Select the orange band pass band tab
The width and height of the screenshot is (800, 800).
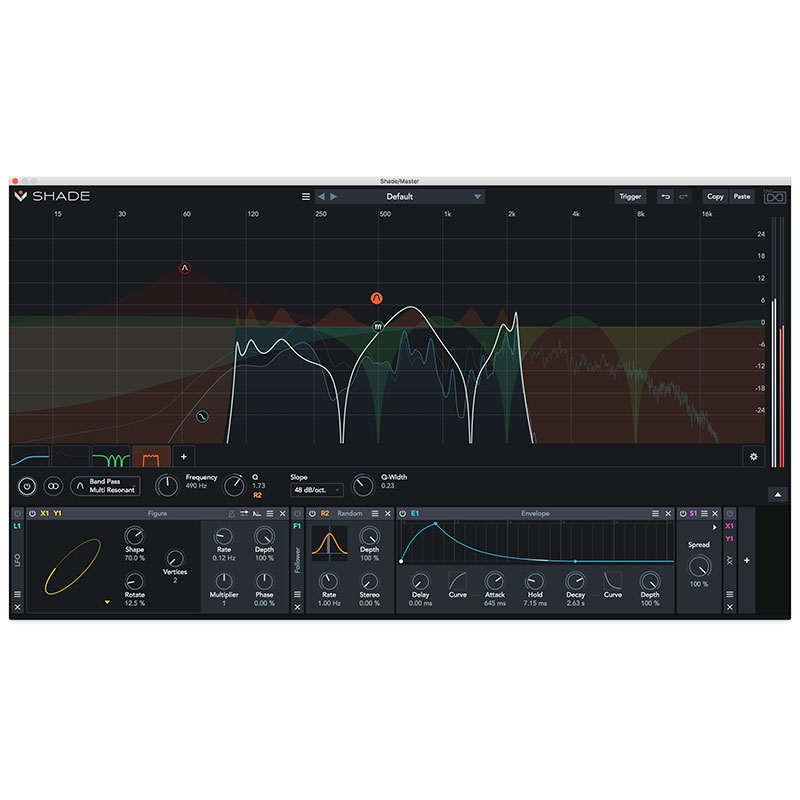151,457
